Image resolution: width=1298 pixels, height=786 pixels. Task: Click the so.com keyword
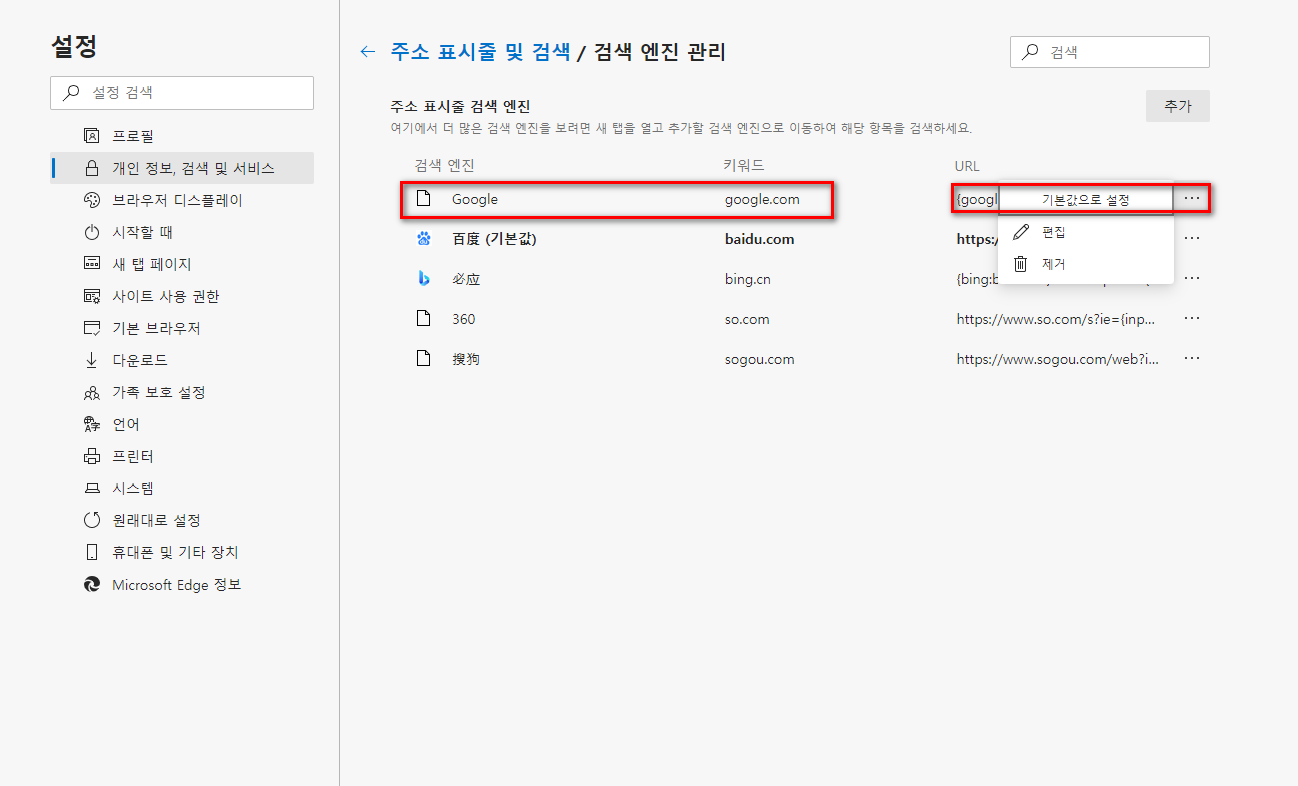pyautogui.click(x=747, y=319)
